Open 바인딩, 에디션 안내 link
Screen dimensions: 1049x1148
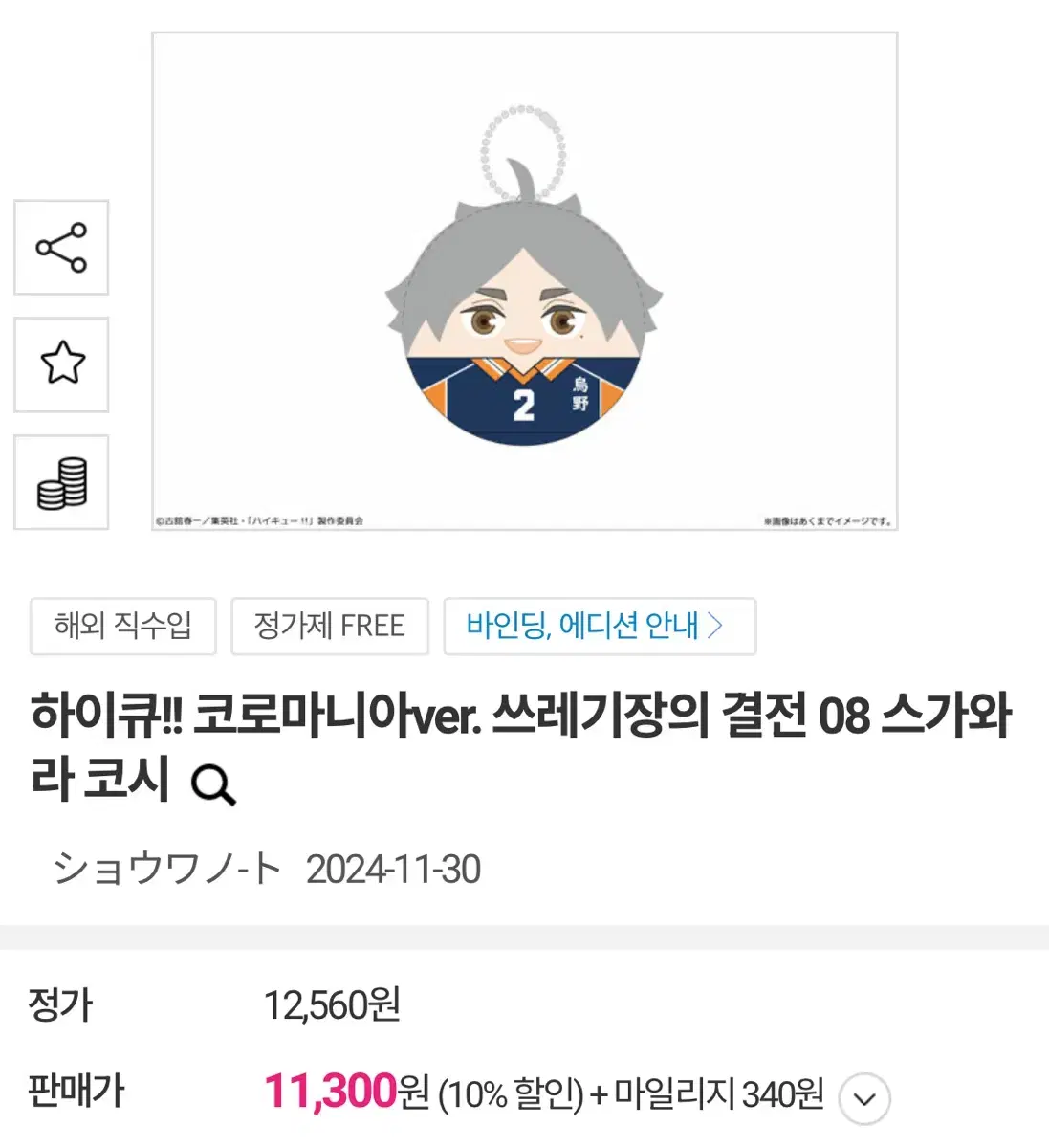pyautogui.click(x=600, y=627)
